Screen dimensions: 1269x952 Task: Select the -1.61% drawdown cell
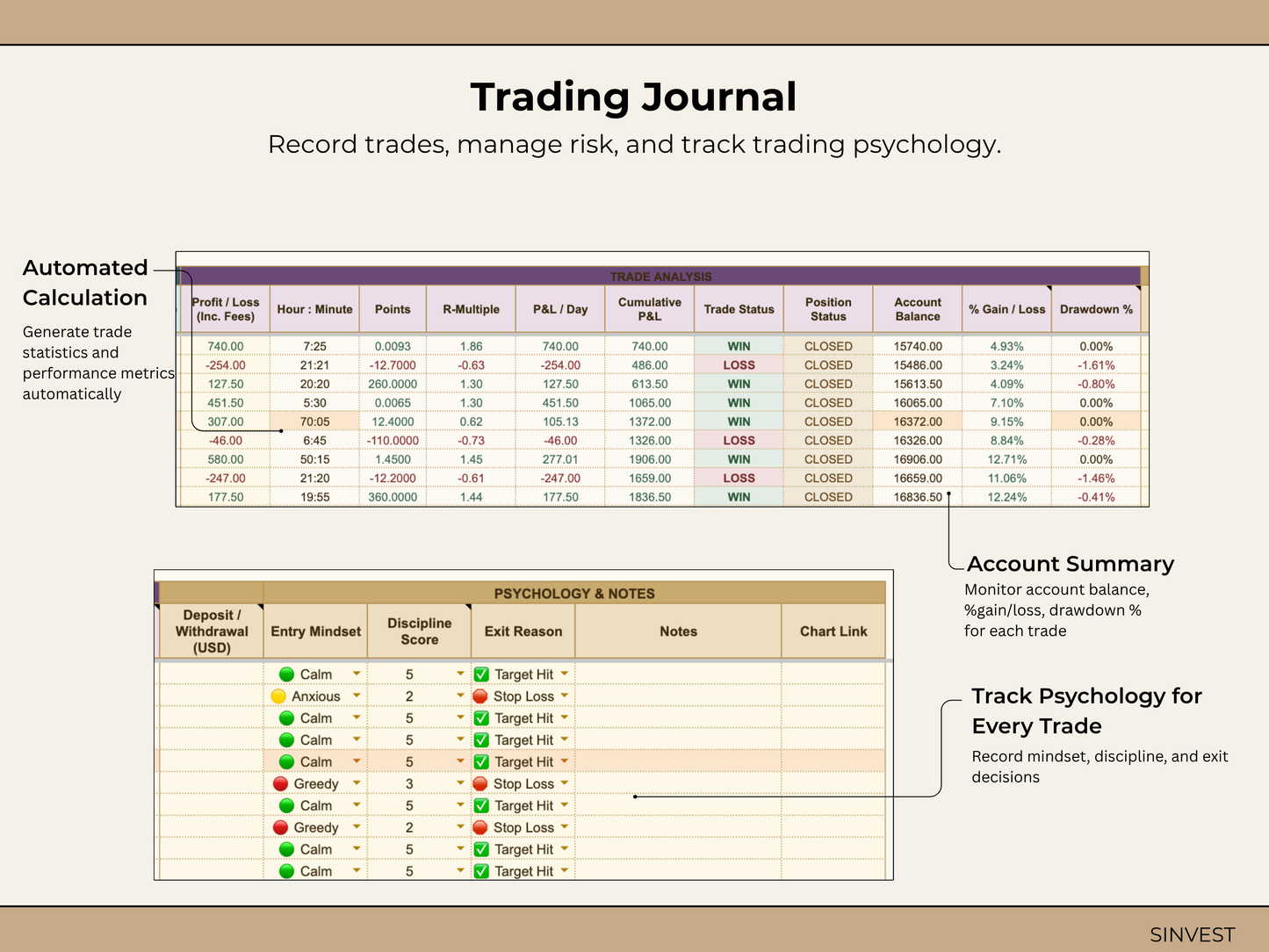click(1096, 364)
